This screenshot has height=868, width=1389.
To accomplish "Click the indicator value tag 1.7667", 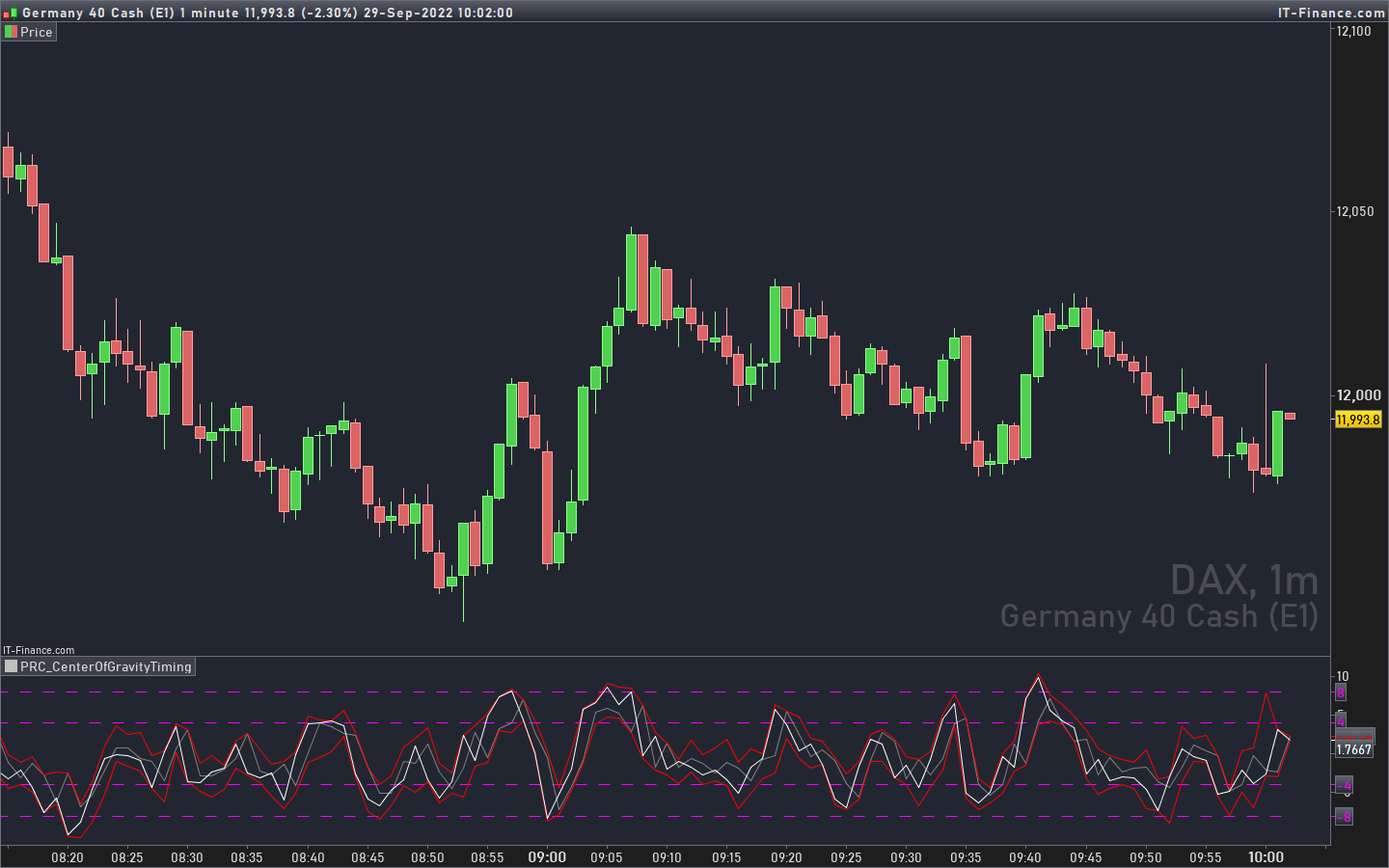I will click(1354, 749).
